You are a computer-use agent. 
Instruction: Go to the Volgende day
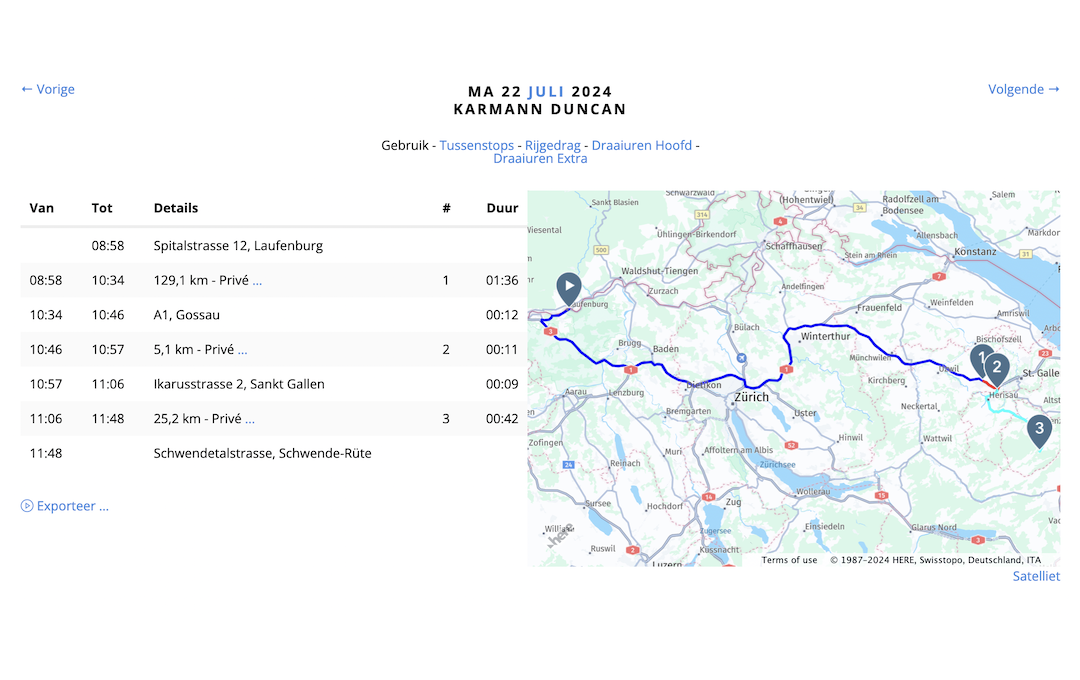pos(1024,89)
